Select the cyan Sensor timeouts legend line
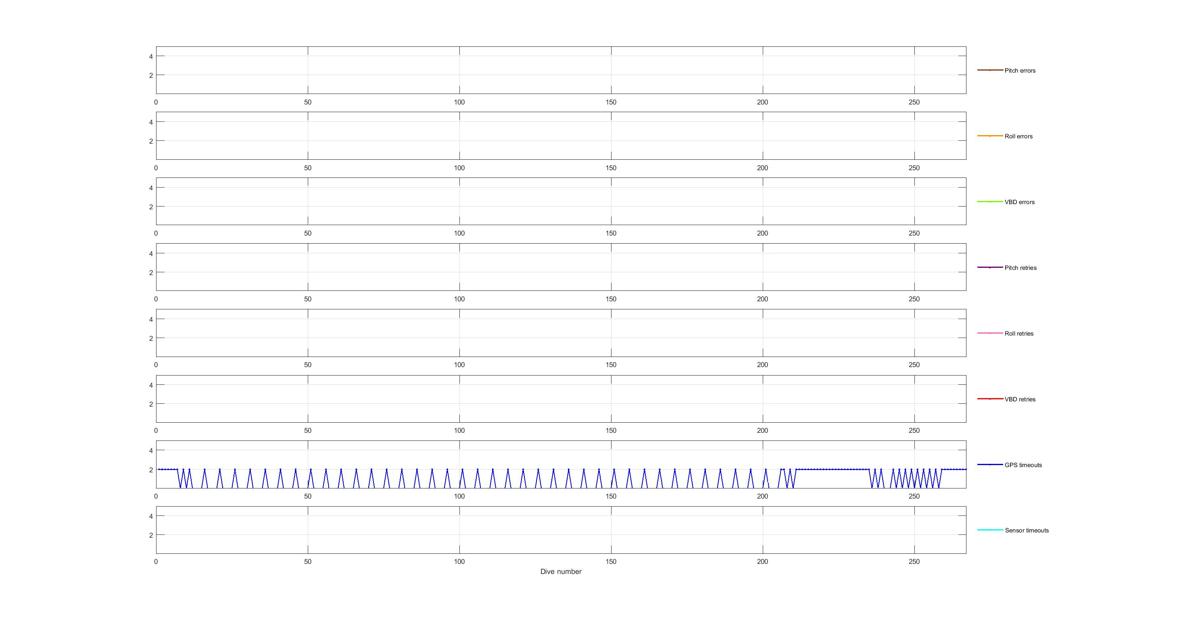Screen dimensions: 1200x622 (x=989, y=530)
